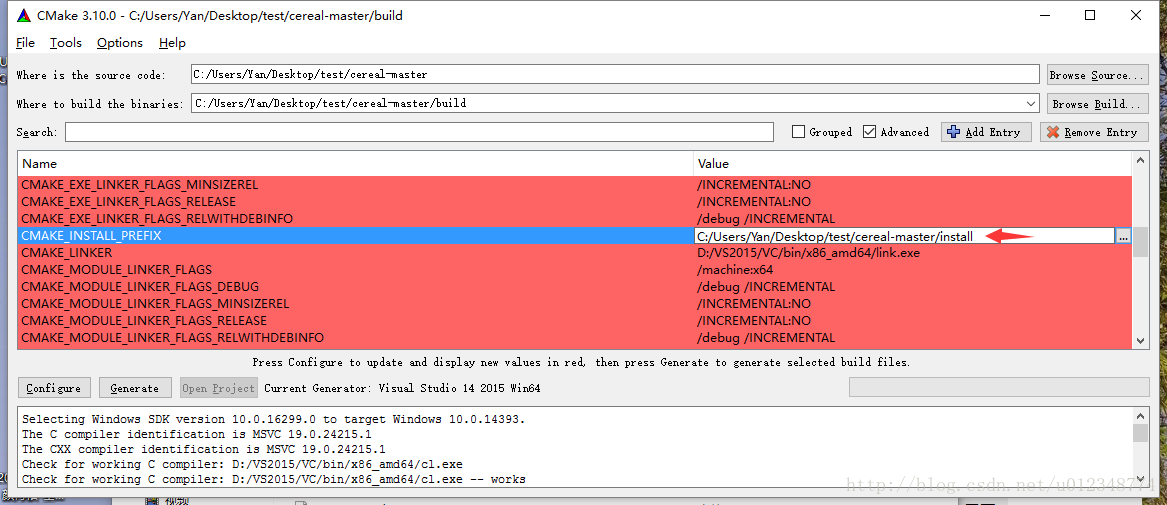The width and height of the screenshot is (1167, 505).
Task: Click the Open Project button
Action: (x=219, y=387)
